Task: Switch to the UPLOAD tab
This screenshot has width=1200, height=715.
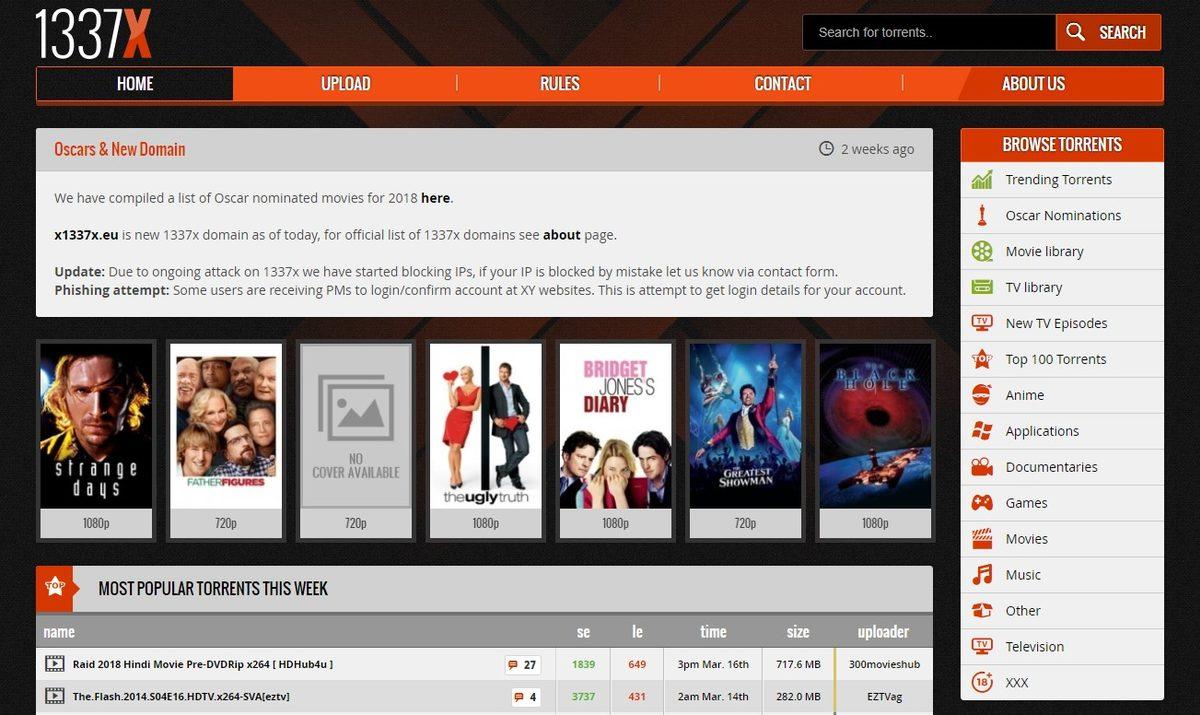Action: click(x=345, y=84)
